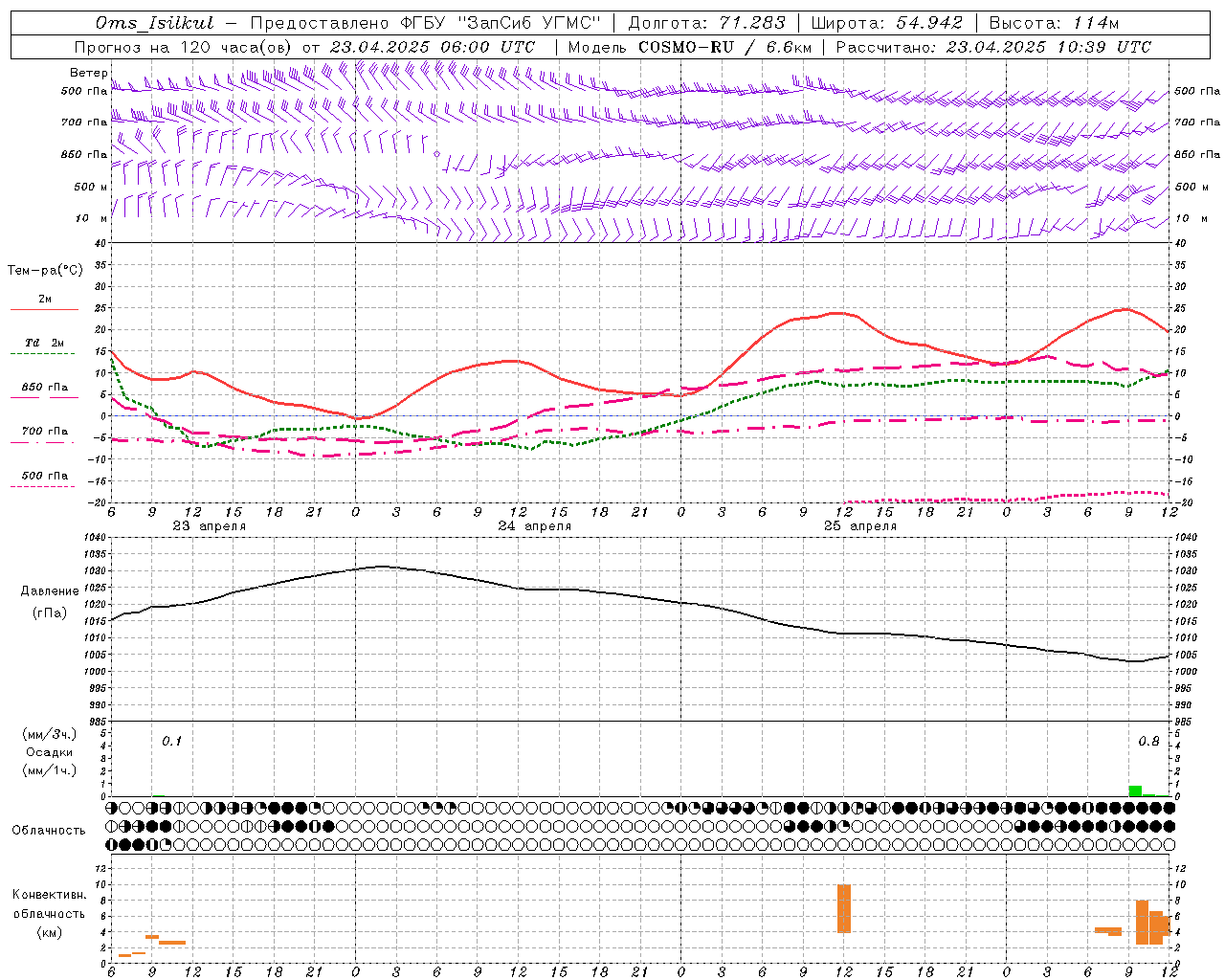Screen dimensions: 1225x980
Task: Select 500 гПа entry in temperature legend
Action: point(45,475)
